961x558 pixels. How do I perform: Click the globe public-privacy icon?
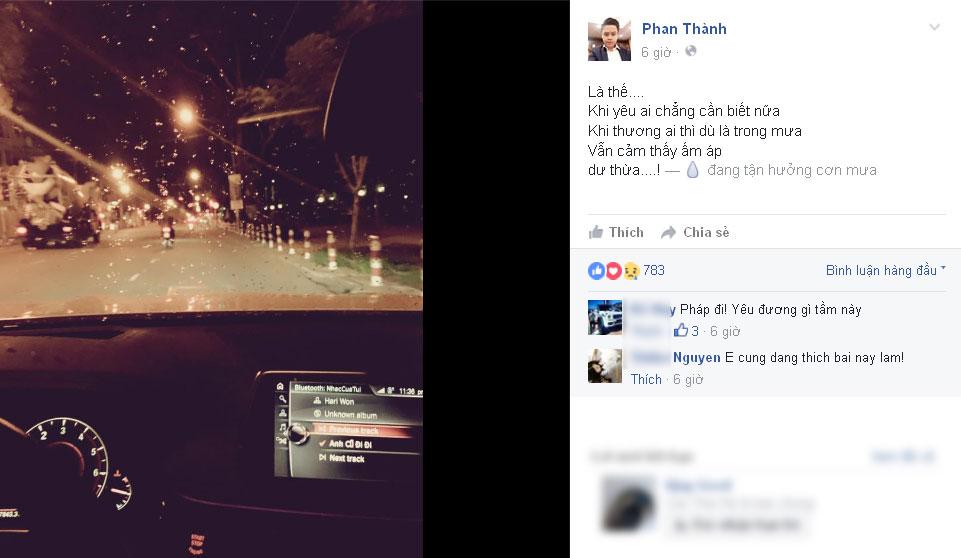tap(691, 52)
